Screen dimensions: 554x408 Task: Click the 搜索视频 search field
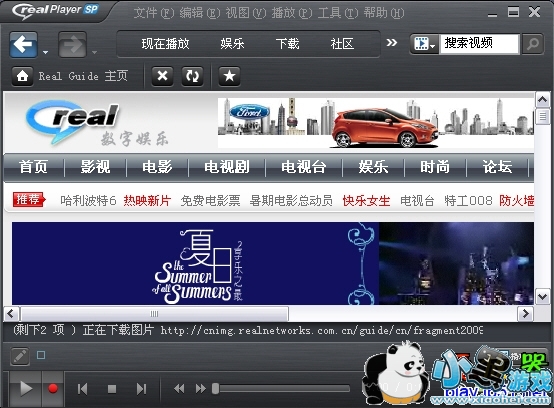479,44
